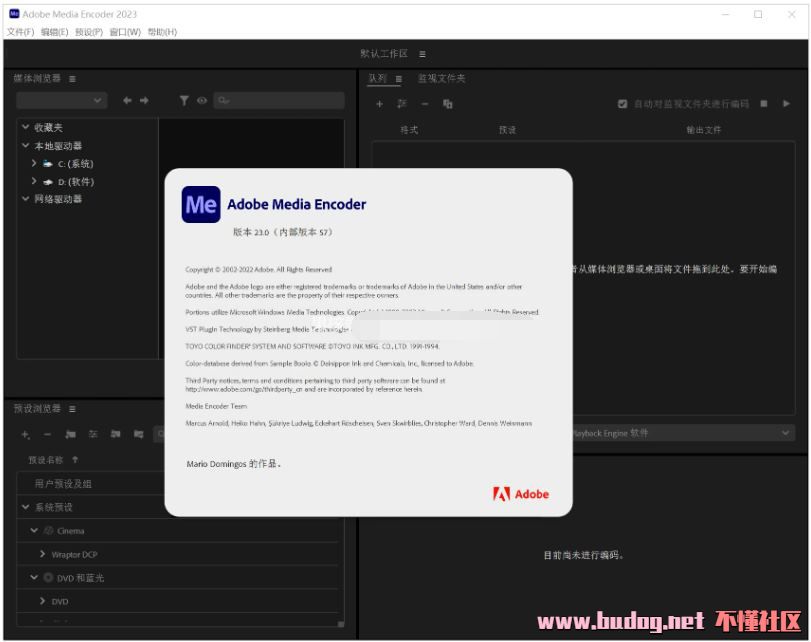
Task: Remove queue item with minus icon
Action: tap(425, 104)
